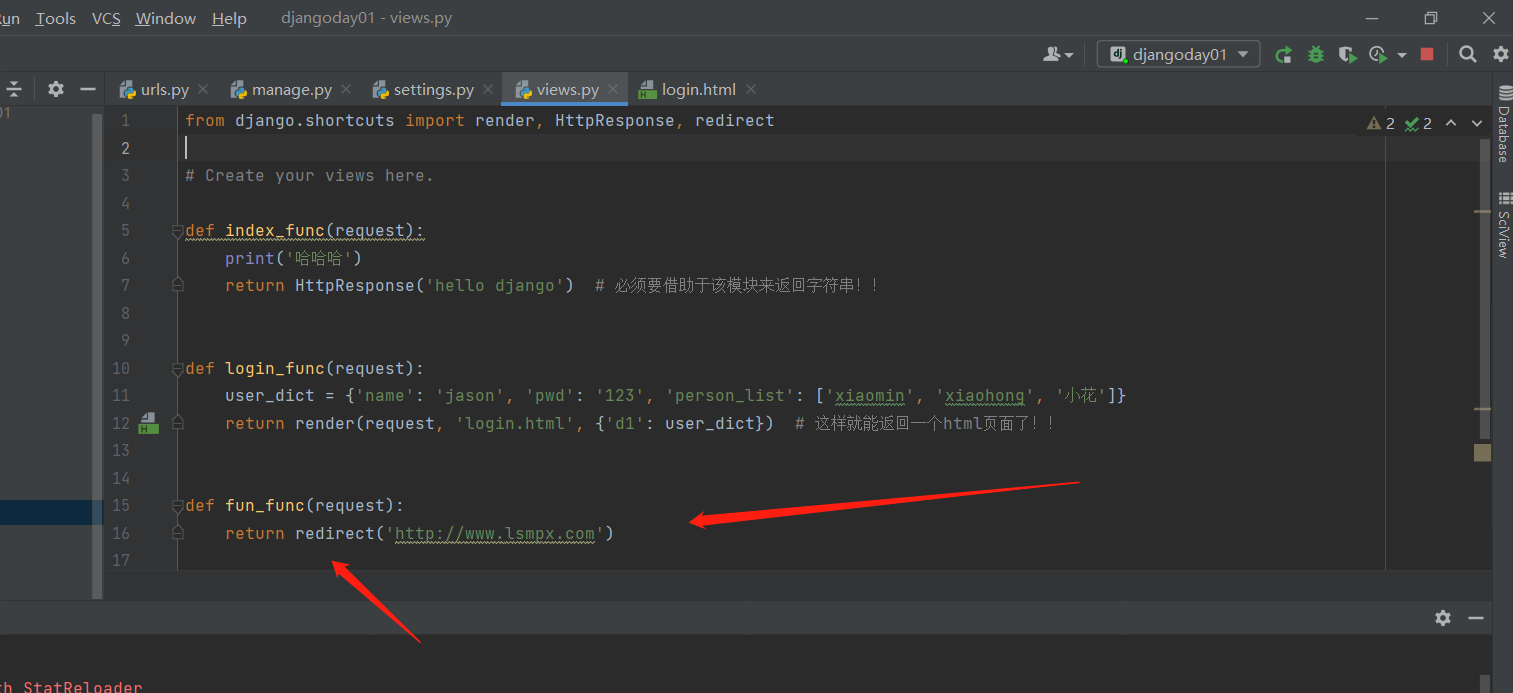Fold the index_func definition on line 5
This screenshot has width=1513, height=693.
(178, 231)
